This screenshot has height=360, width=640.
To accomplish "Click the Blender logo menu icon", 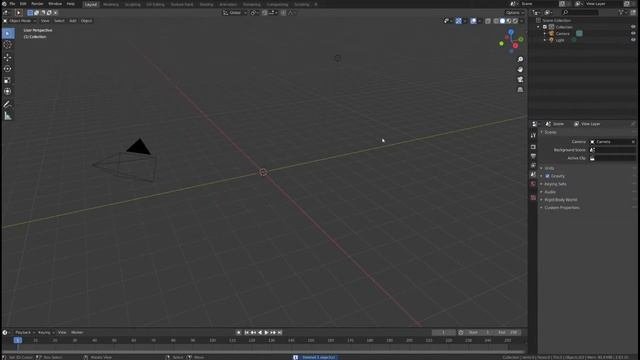I will tap(4, 4).
